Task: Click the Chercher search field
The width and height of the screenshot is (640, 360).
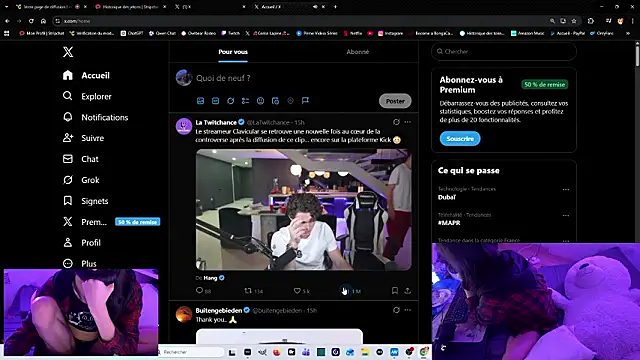Action: point(504,51)
